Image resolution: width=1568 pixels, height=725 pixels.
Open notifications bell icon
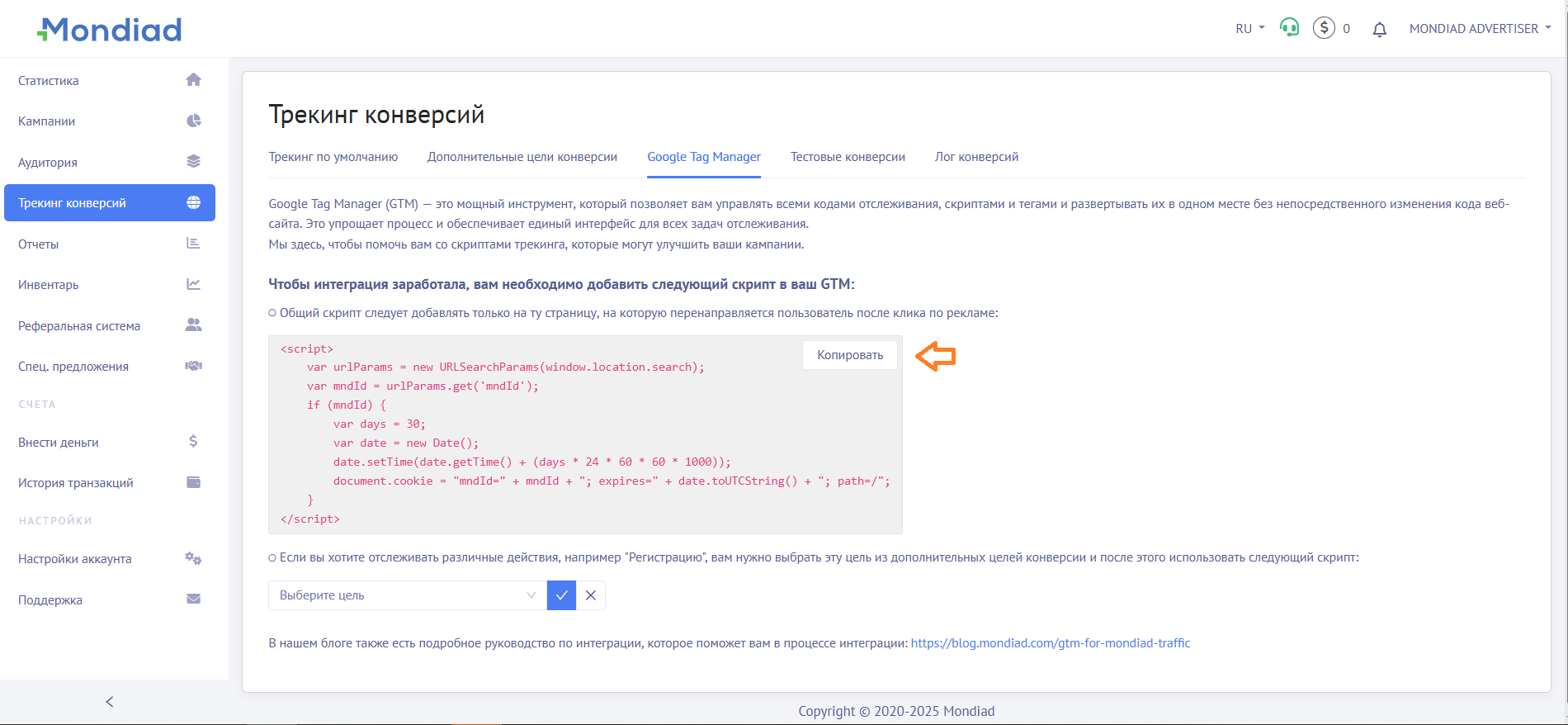(x=1379, y=29)
